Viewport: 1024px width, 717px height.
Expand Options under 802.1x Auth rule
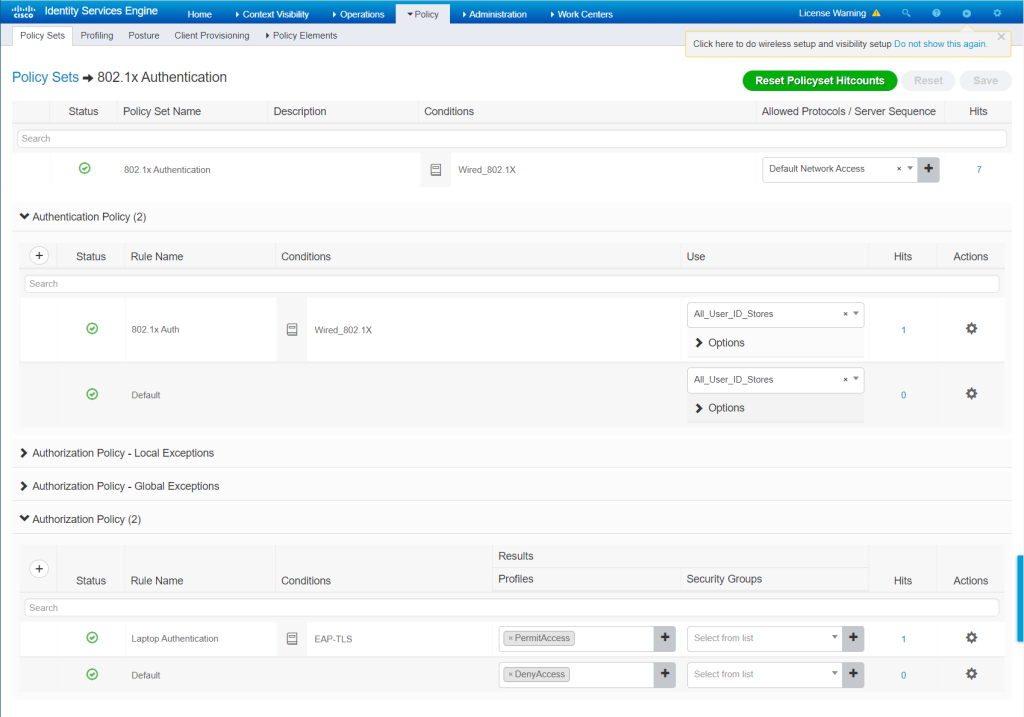point(719,343)
